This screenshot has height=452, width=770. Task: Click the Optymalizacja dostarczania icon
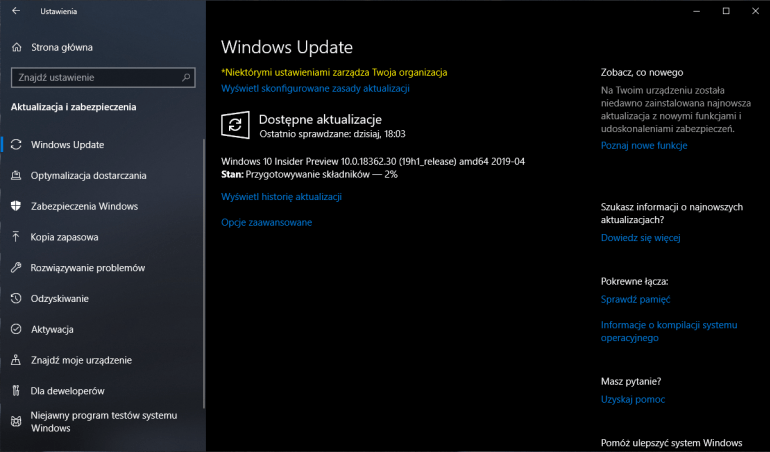(16, 175)
